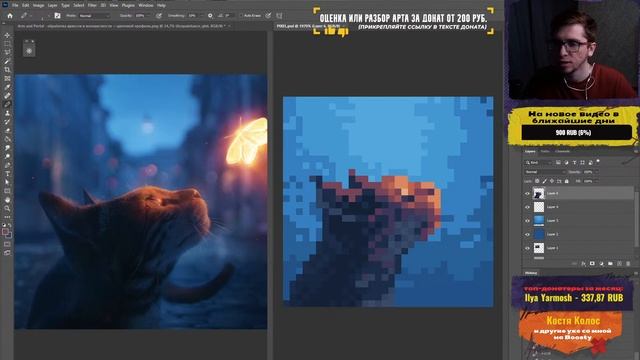Click the Home icon in options bar

click(x=10, y=16)
